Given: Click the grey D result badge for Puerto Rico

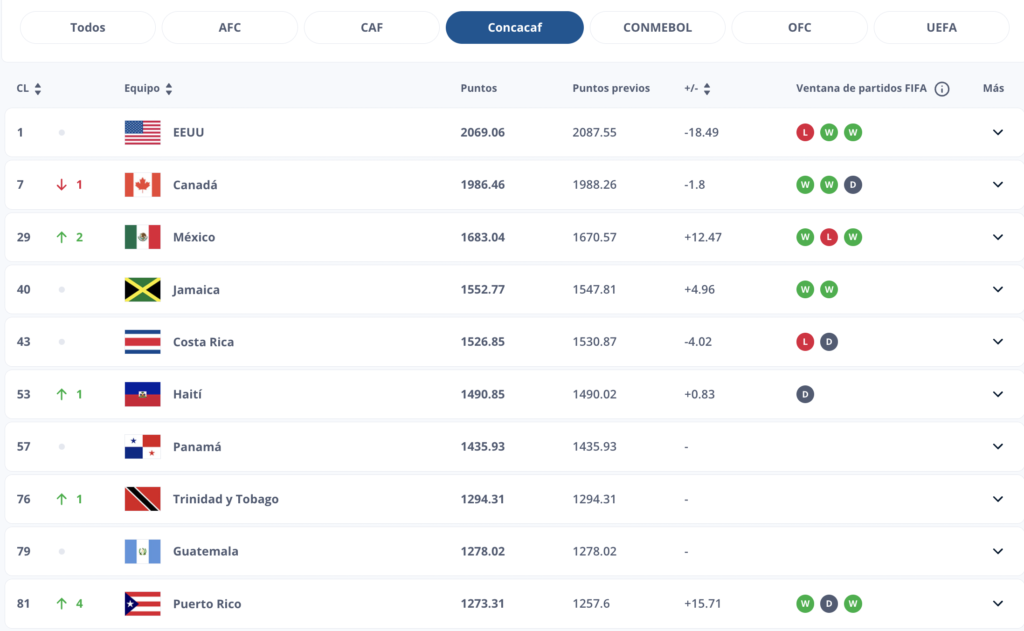Looking at the screenshot, I should [x=829, y=604].
